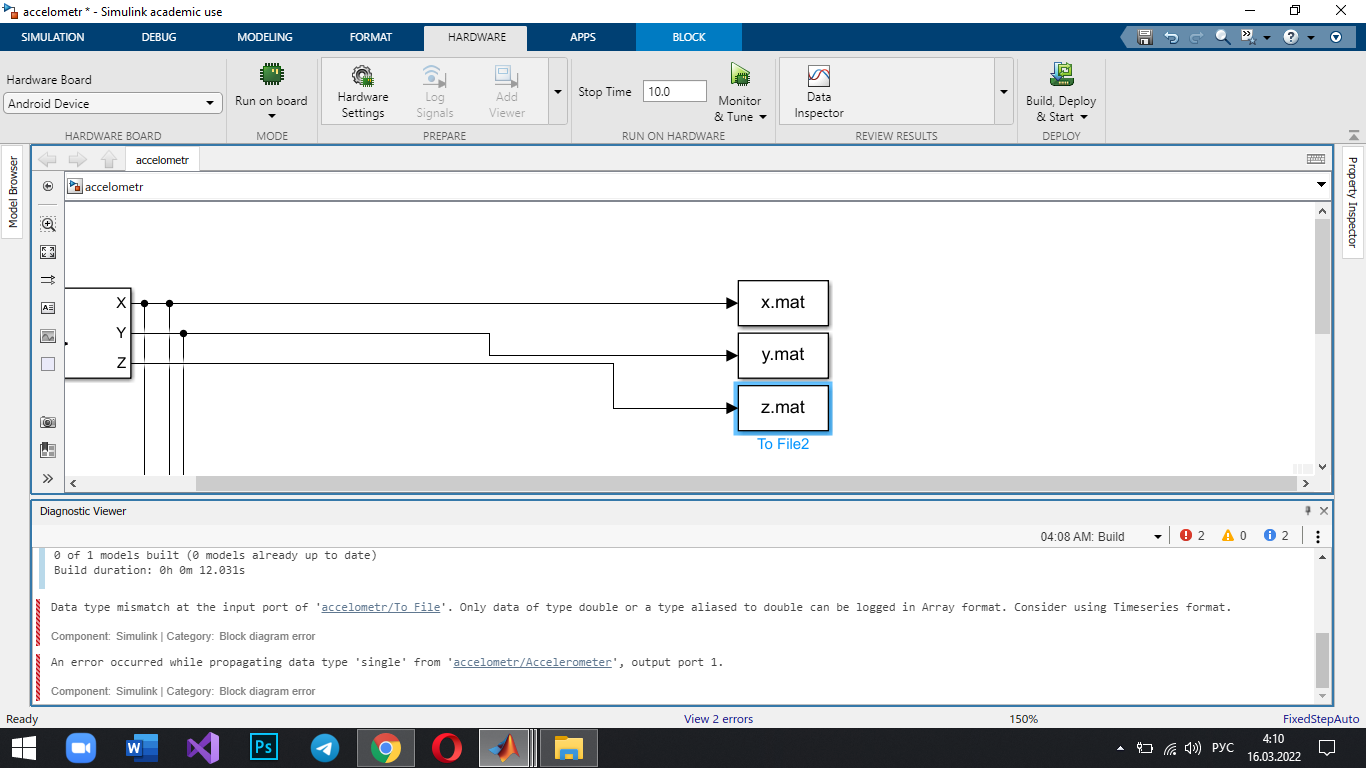The width and height of the screenshot is (1366, 768).
Task: Open Hardware Settings
Action: tap(362, 78)
